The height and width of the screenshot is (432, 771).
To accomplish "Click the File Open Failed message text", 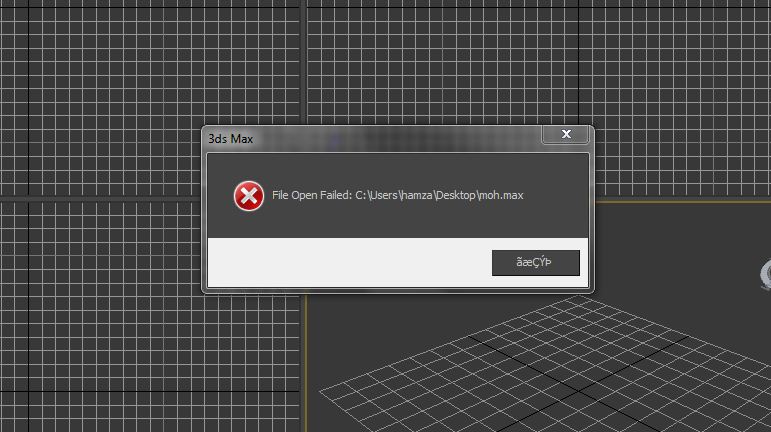I will 397,195.
